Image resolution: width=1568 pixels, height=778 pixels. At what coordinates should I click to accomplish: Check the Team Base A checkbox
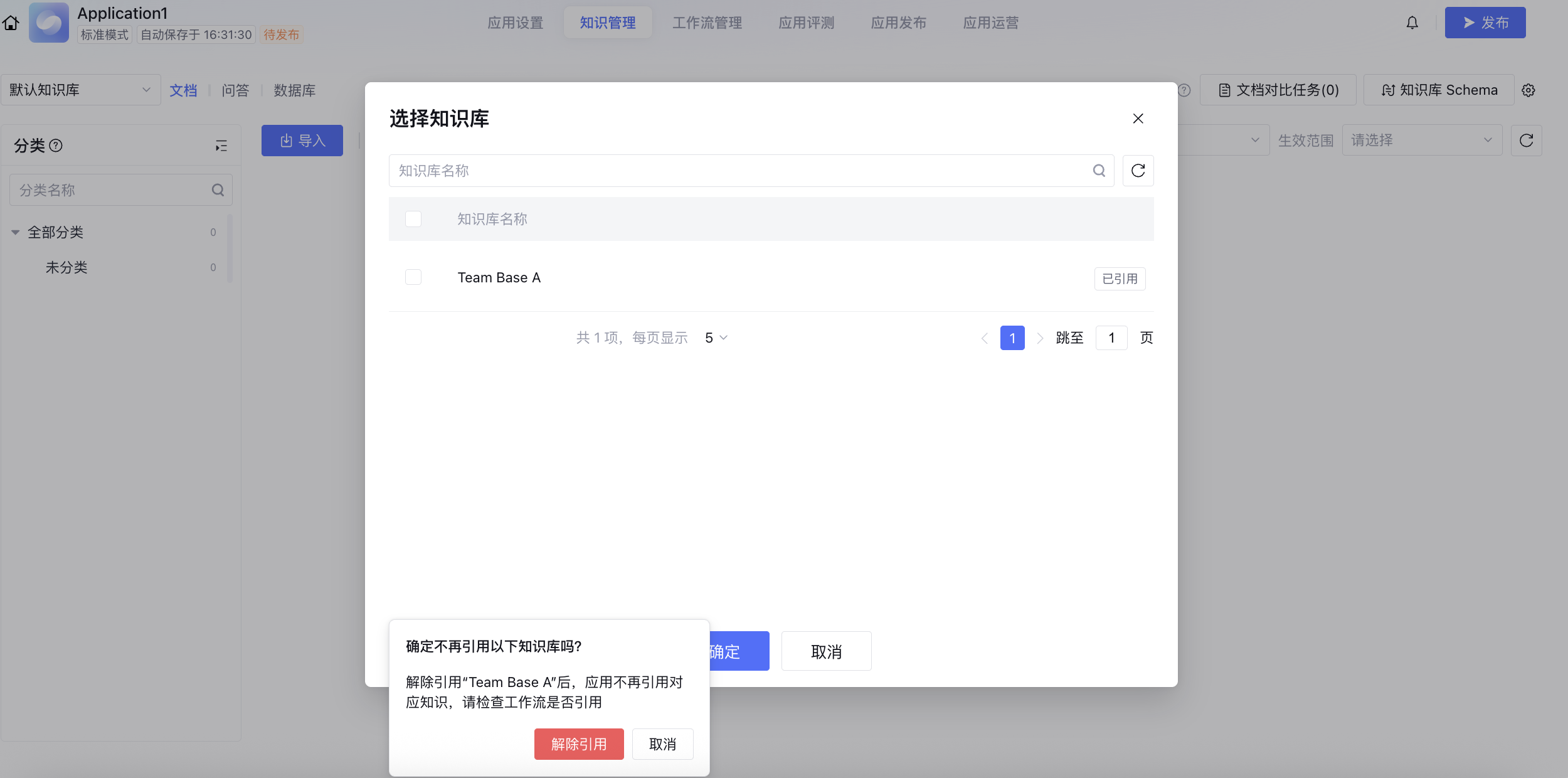click(413, 277)
